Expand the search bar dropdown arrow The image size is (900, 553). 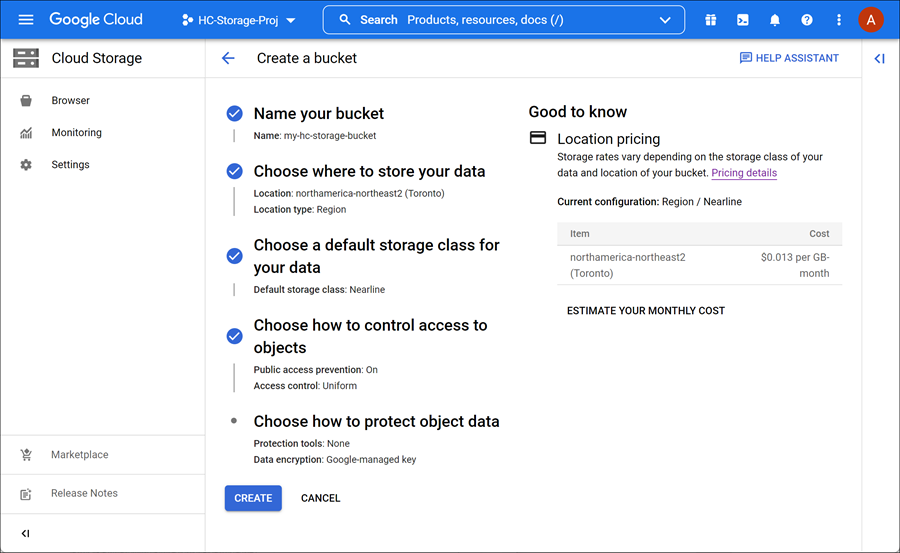665,20
